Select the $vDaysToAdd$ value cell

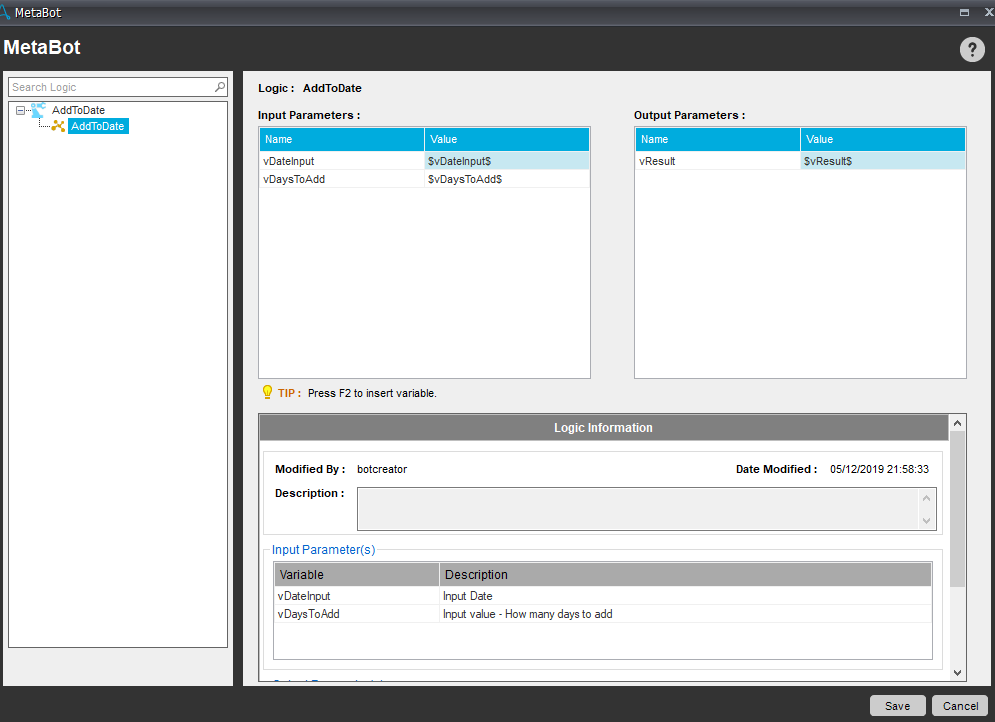click(x=506, y=179)
